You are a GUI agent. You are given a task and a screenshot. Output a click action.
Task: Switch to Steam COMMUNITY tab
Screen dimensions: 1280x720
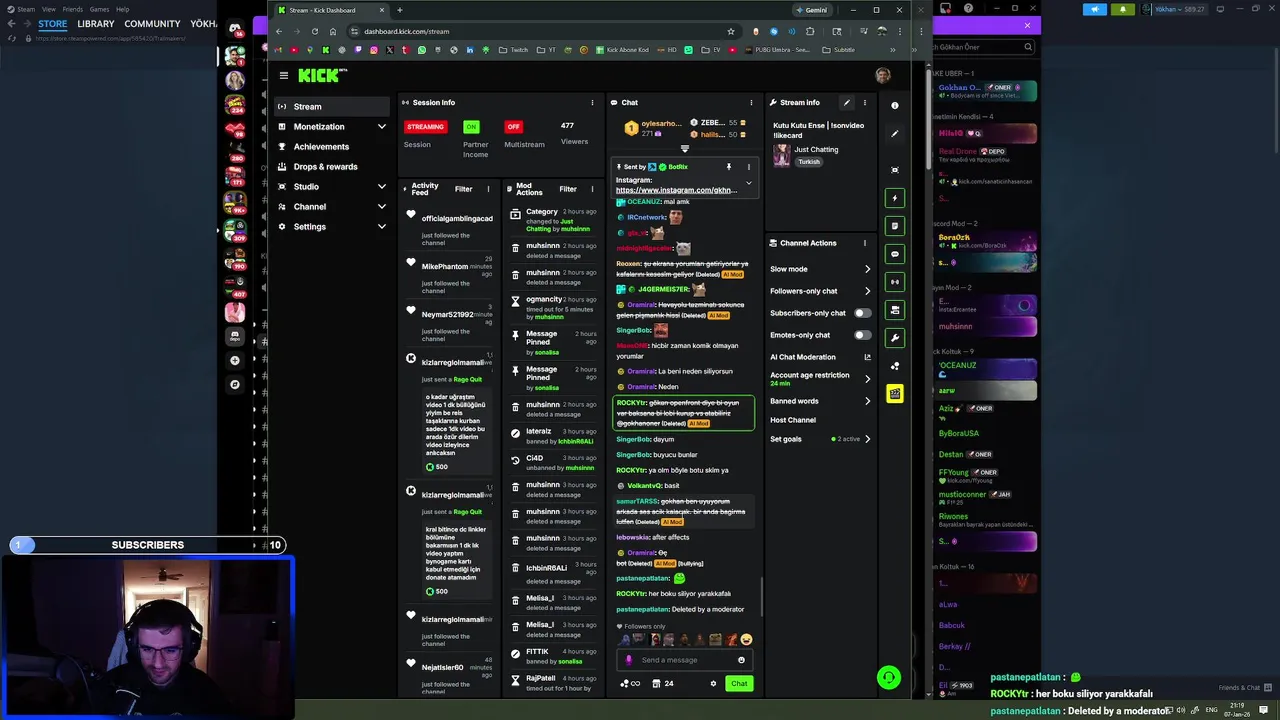pos(152,24)
